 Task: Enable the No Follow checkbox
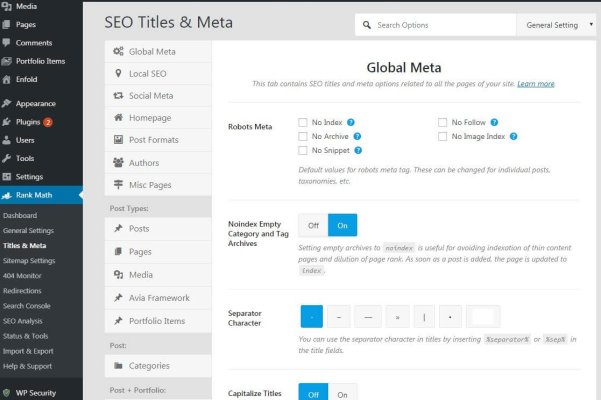442,122
